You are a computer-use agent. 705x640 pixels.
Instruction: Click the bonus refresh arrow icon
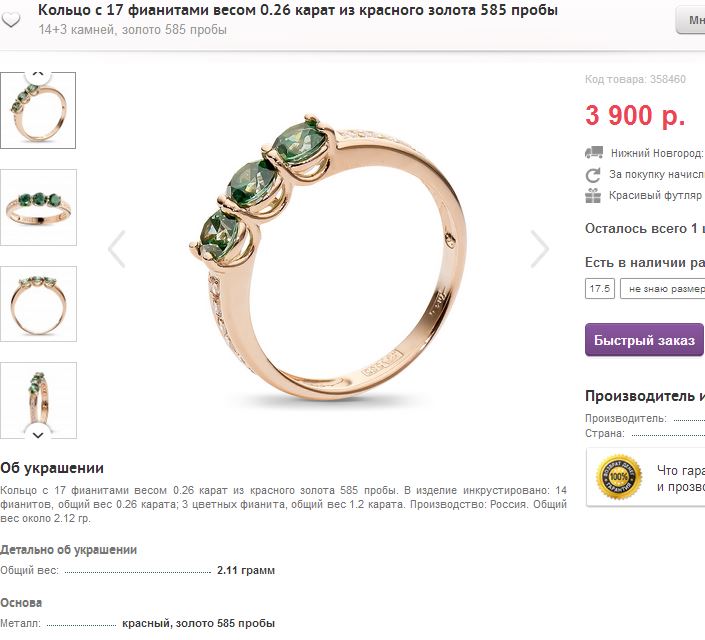[x=593, y=175]
